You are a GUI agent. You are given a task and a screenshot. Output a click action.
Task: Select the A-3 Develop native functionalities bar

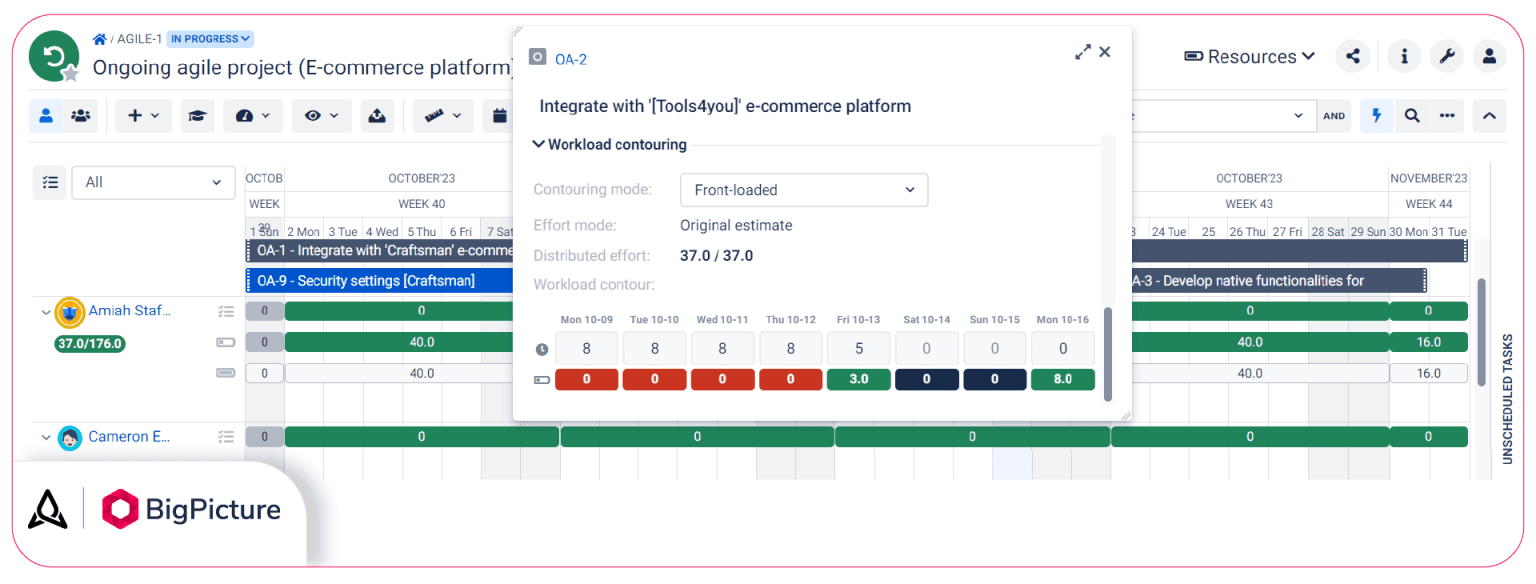pos(1279,281)
